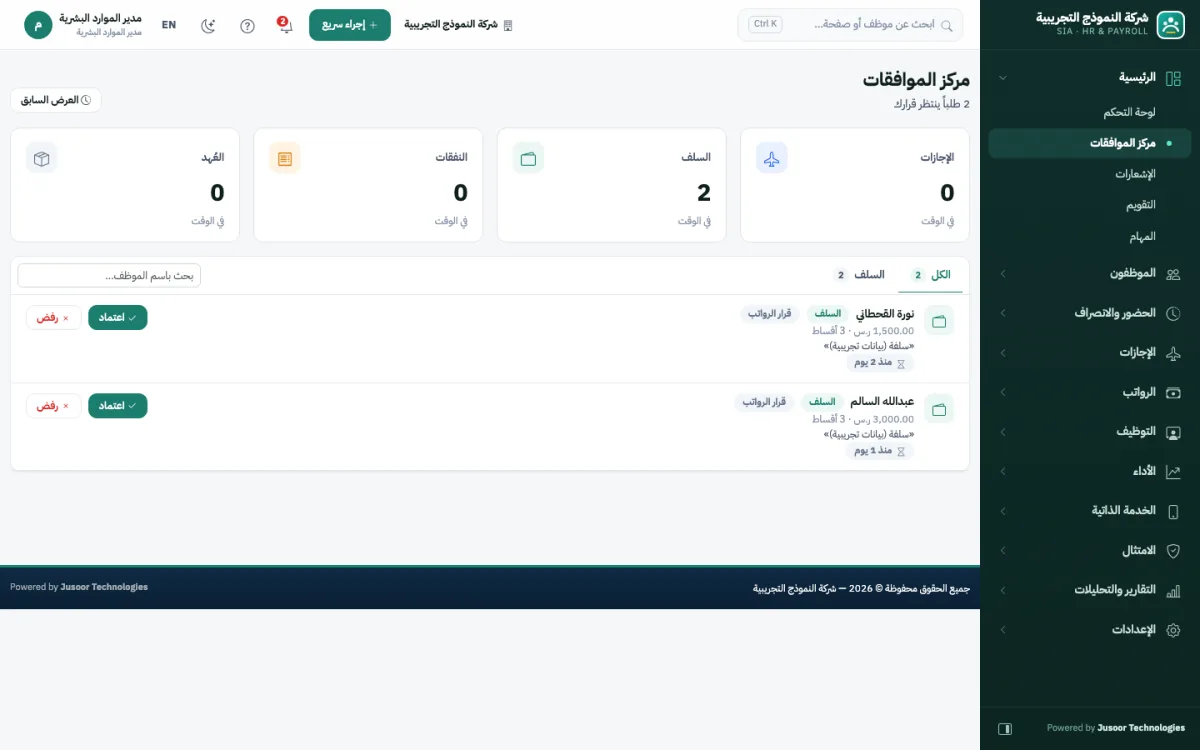
Task: Click hourglass icon next to منذ 1 يوم
Action: coord(901,451)
